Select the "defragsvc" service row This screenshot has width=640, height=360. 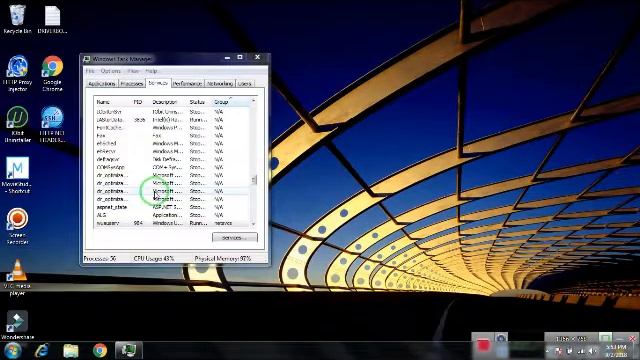[172, 159]
